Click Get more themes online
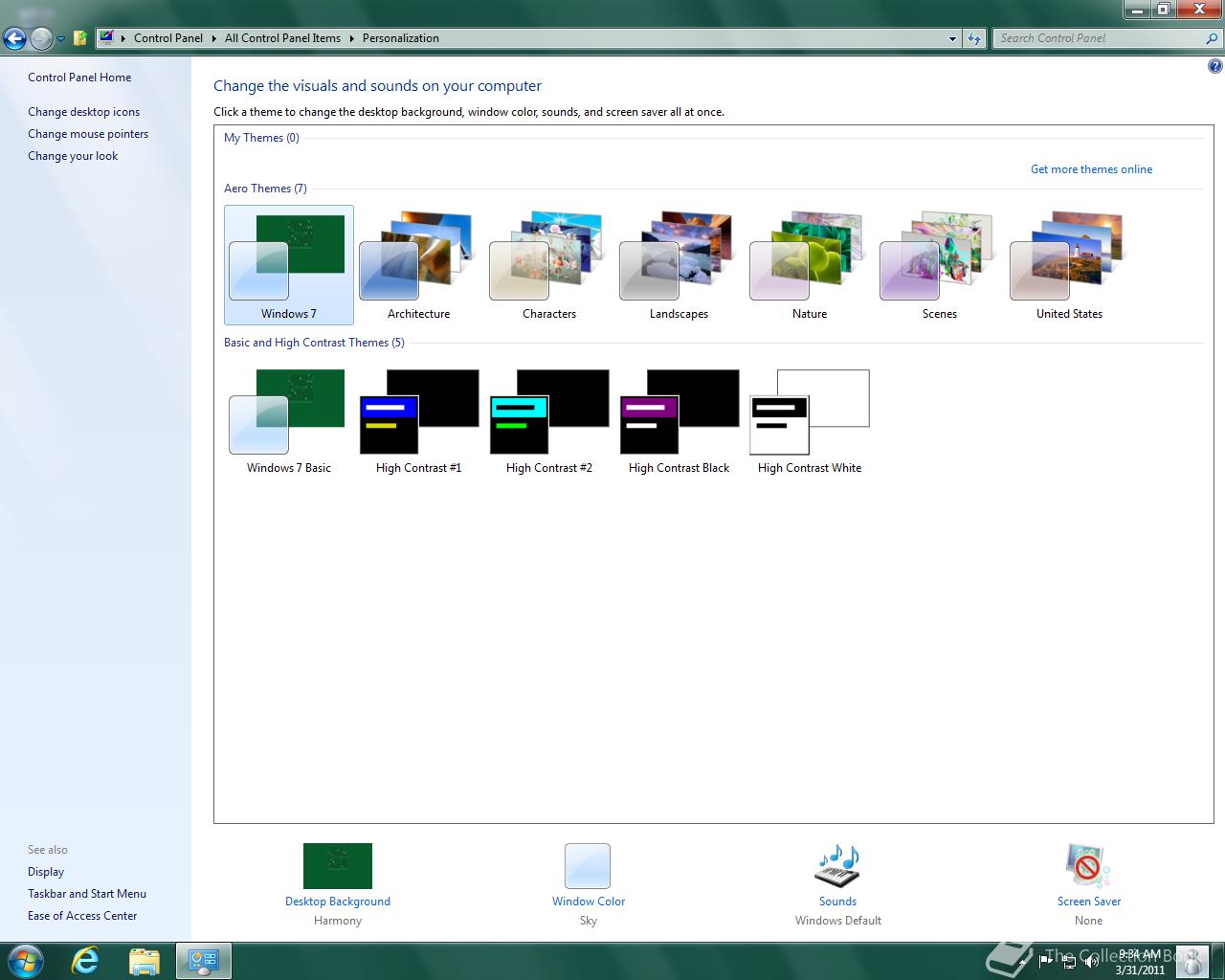This screenshot has height=980, width=1225. [x=1091, y=169]
